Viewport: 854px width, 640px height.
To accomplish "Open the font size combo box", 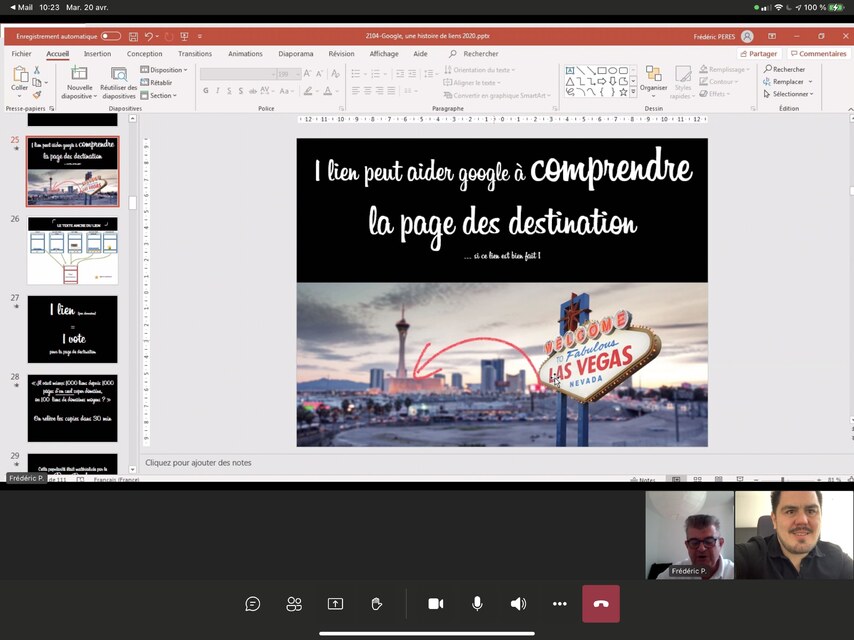I will tap(289, 74).
